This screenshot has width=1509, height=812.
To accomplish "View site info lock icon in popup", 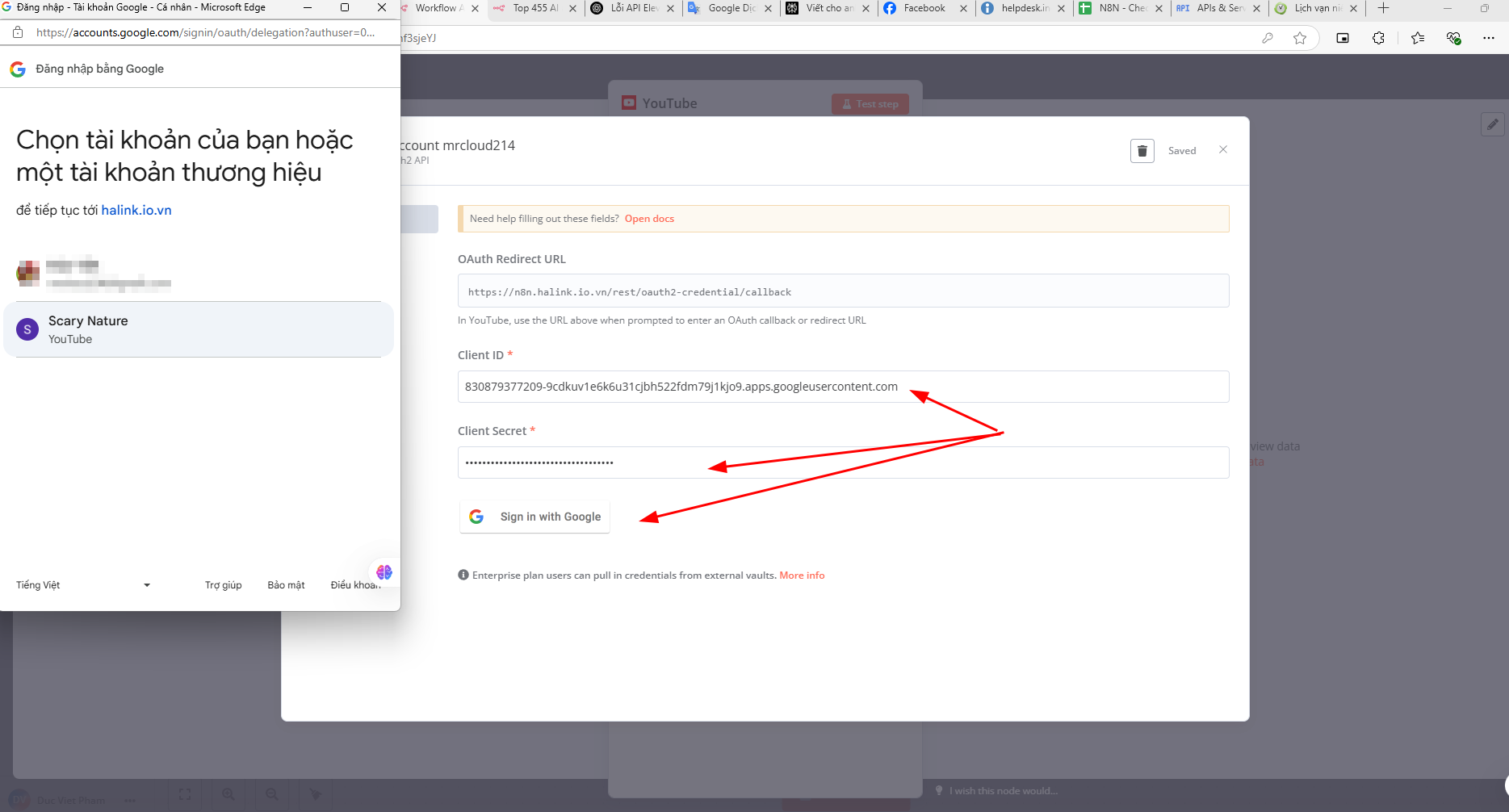I will tap(18, 33).
